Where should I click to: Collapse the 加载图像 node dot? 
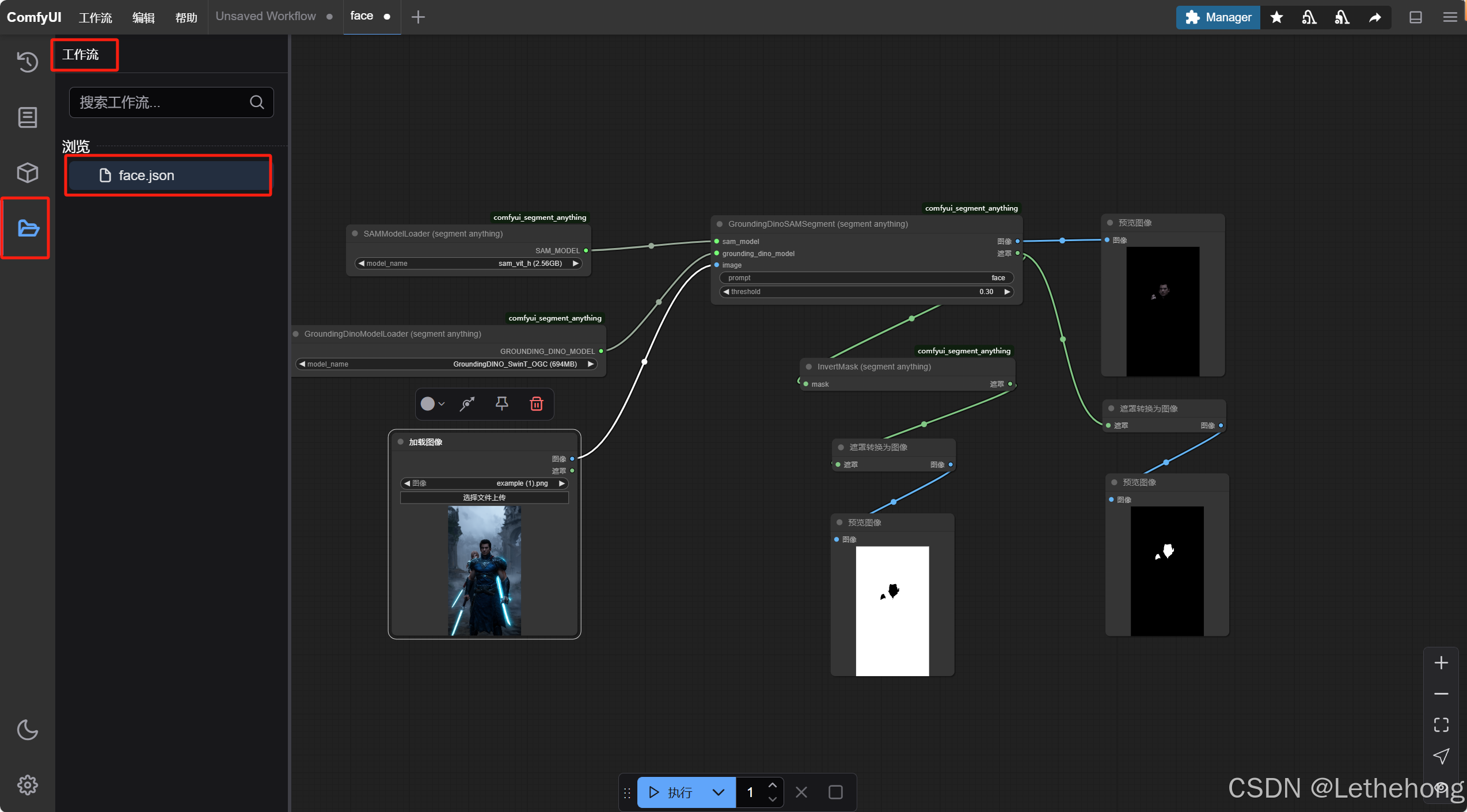[401, 442]
